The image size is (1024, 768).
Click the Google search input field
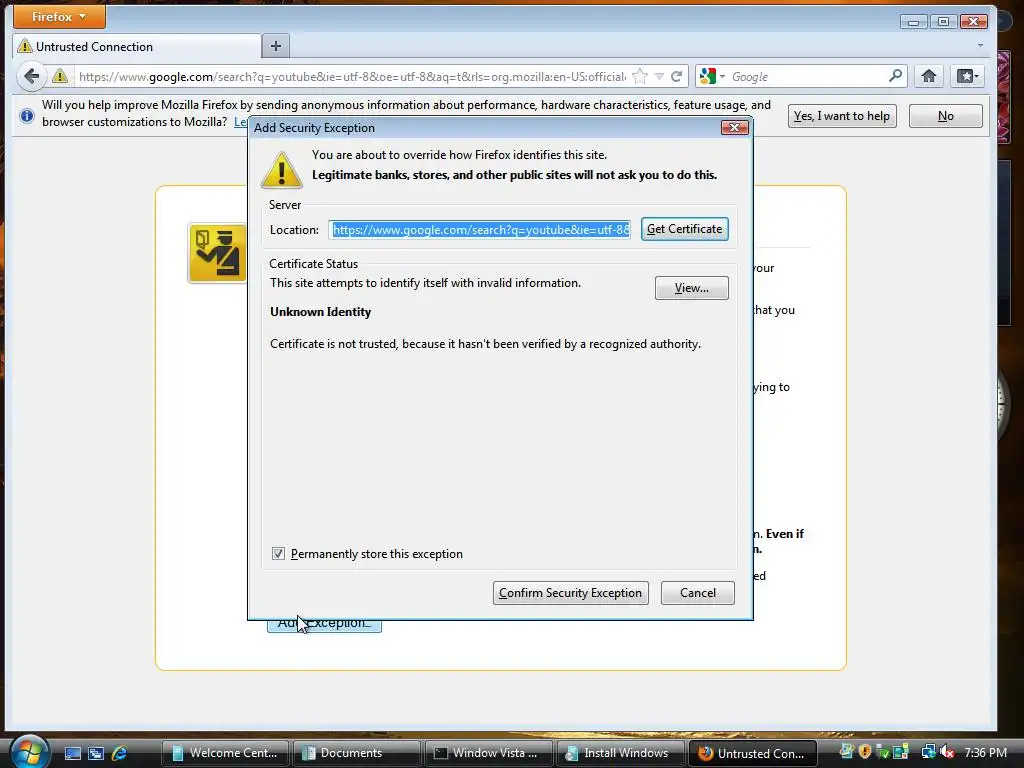(x=807, y=76)
